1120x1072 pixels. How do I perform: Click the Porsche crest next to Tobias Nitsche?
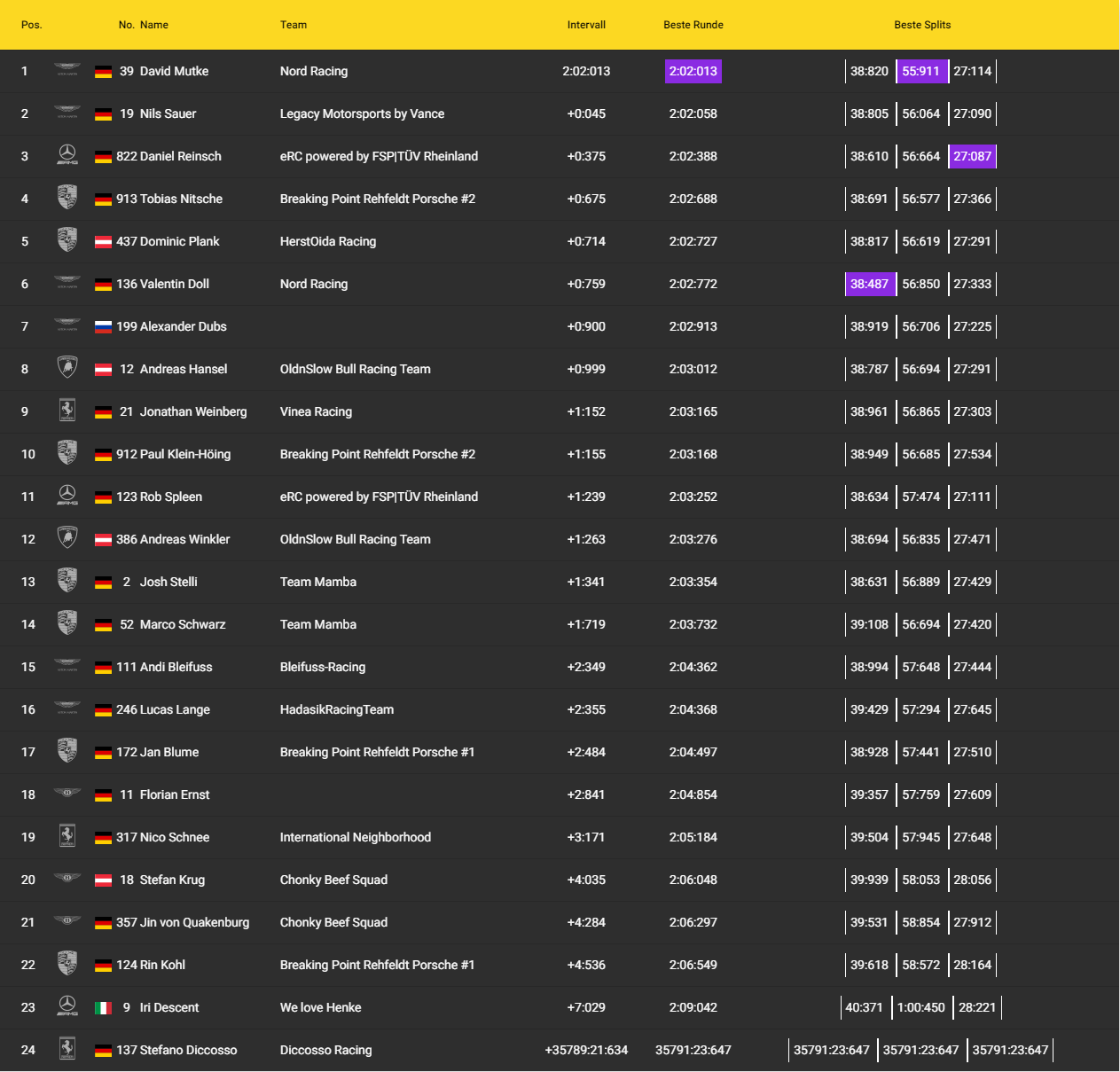[x=67, y=199]
